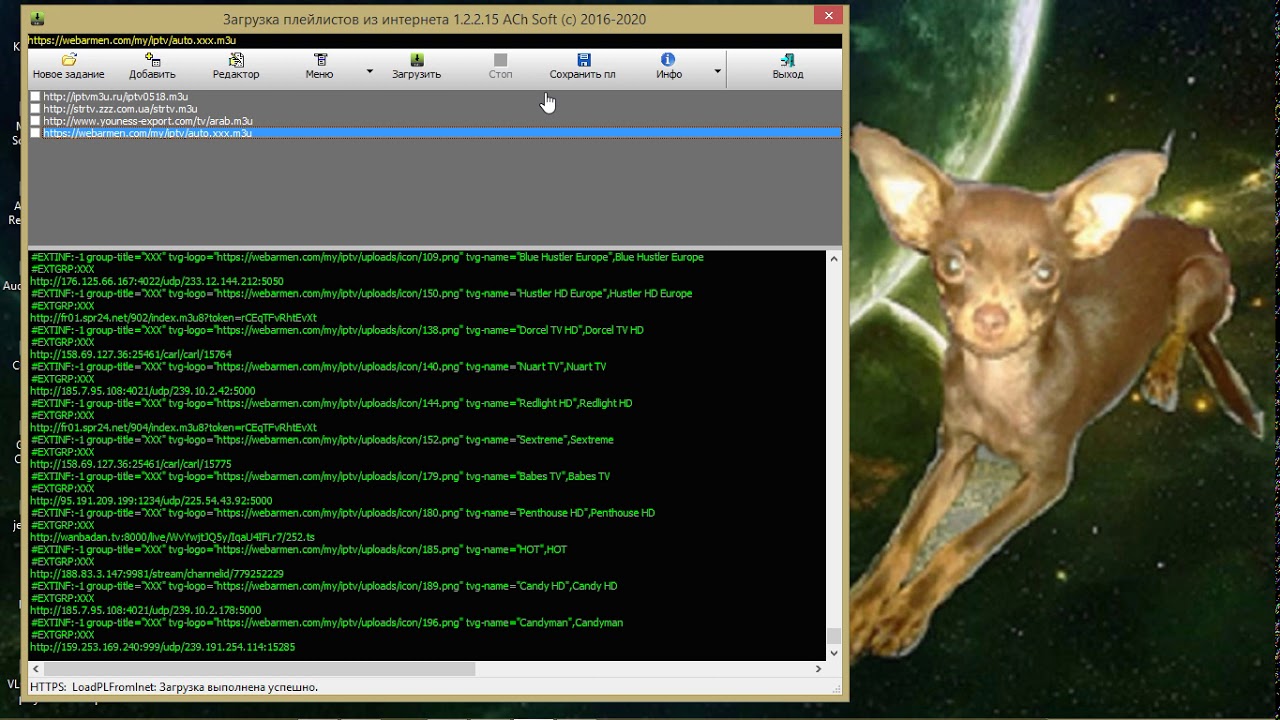The height and width of the screenshot is (720, 1280).
Task: Click the right arrow of the horizontal scrollbar
Action: pos(818,668)
